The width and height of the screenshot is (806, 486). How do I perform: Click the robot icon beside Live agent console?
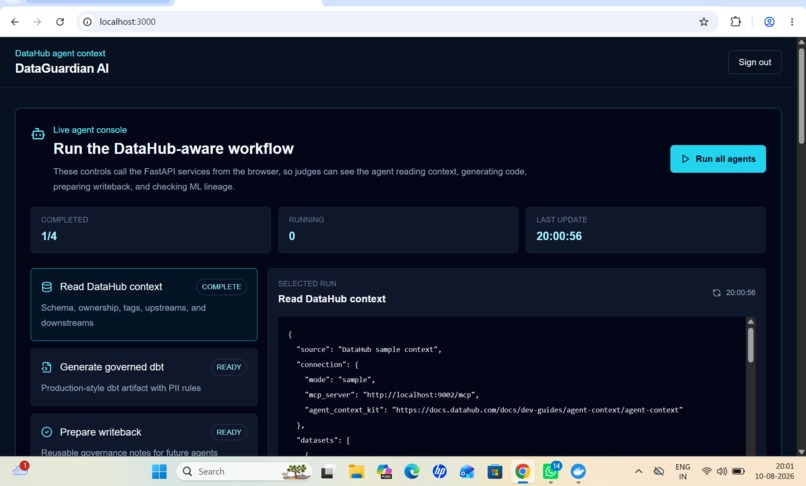pos(38,134)
